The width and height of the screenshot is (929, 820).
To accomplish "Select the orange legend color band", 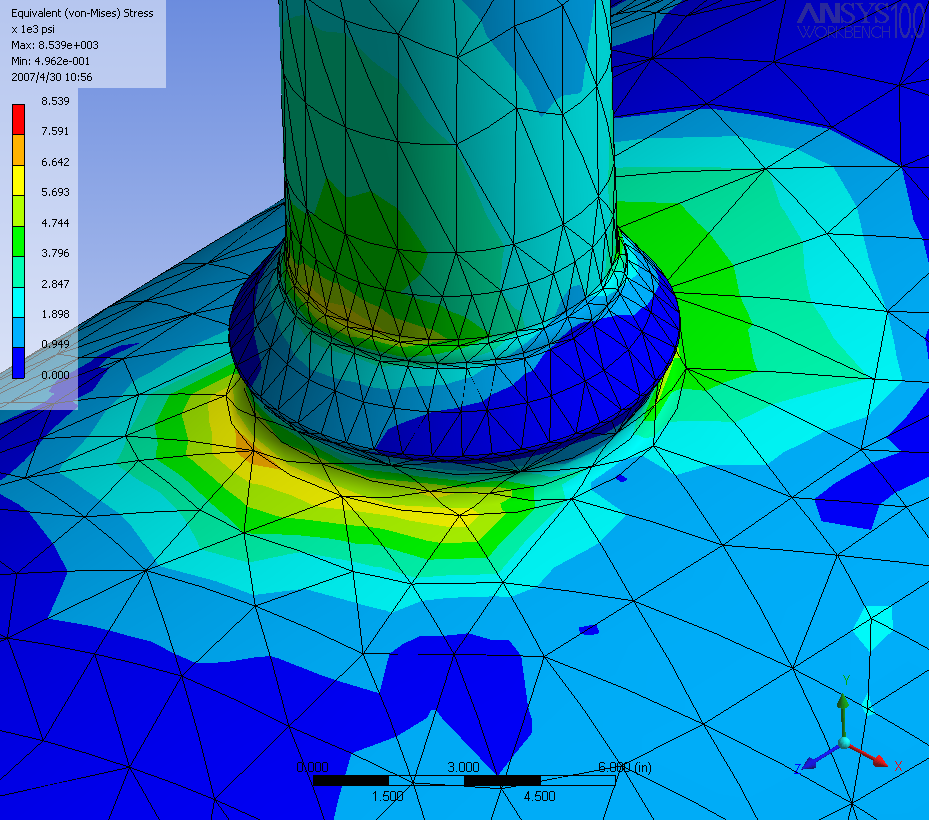I will click(18, 150).
